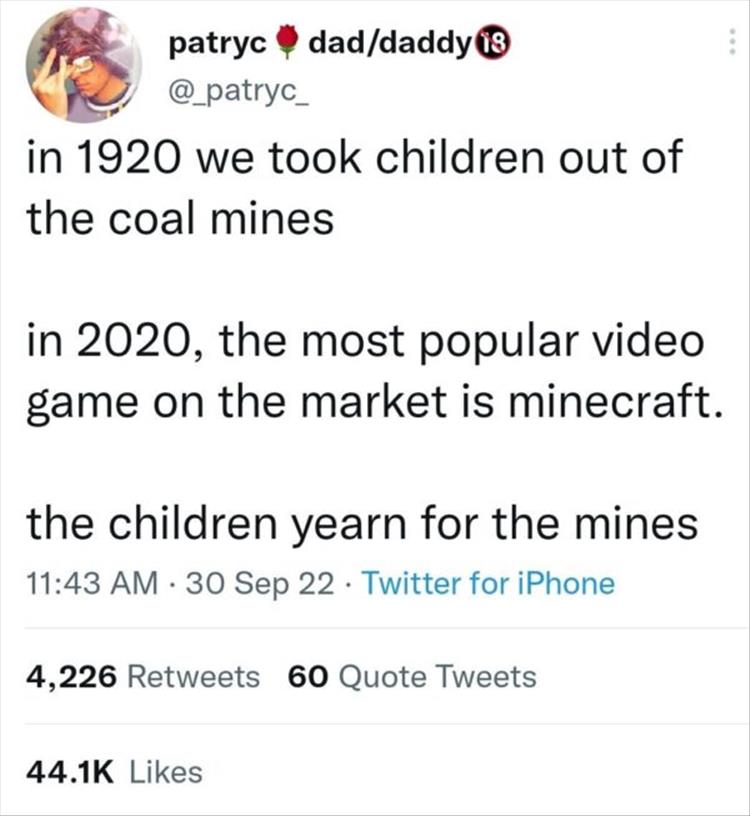Click the 11:43 AM timestamp
The width and height of the screenshot is (750, 816).
[x=89, y=582]
